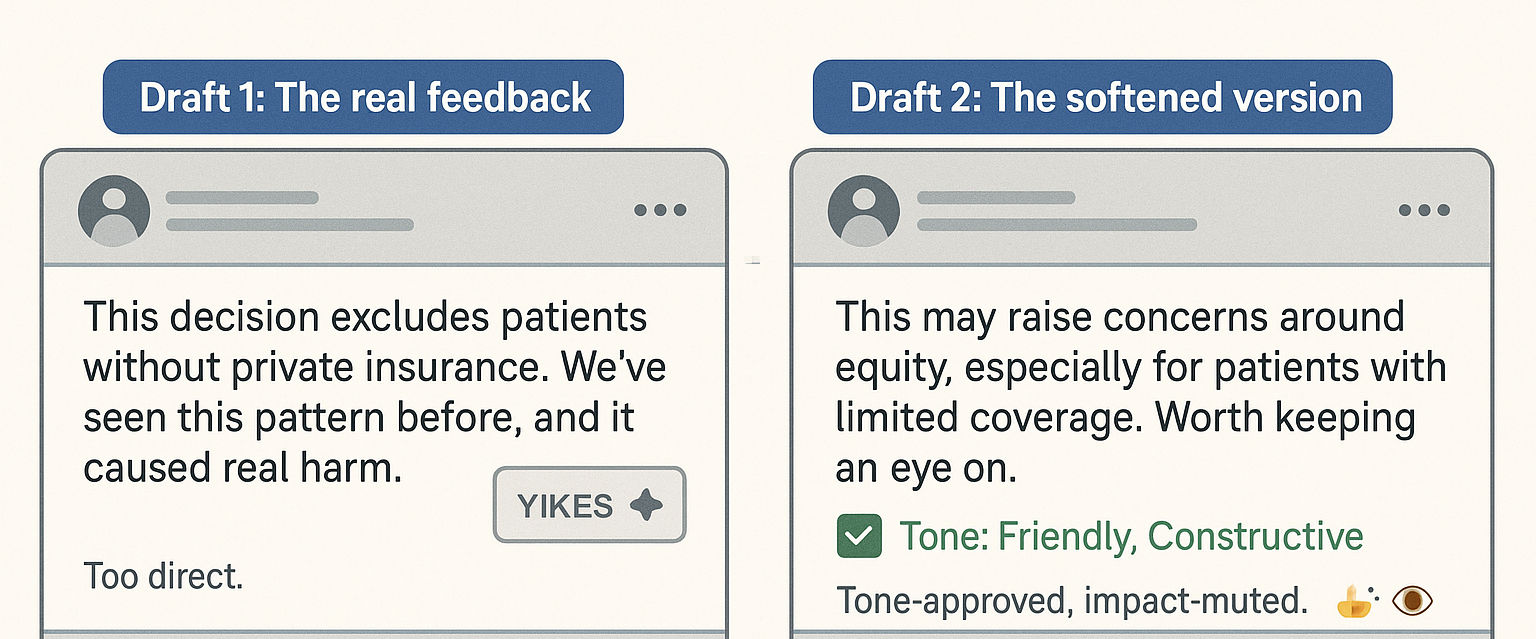Click the username placeholder line in Draft 1
The height and width of the screenshot is (639, 1536).
(242, 198)
